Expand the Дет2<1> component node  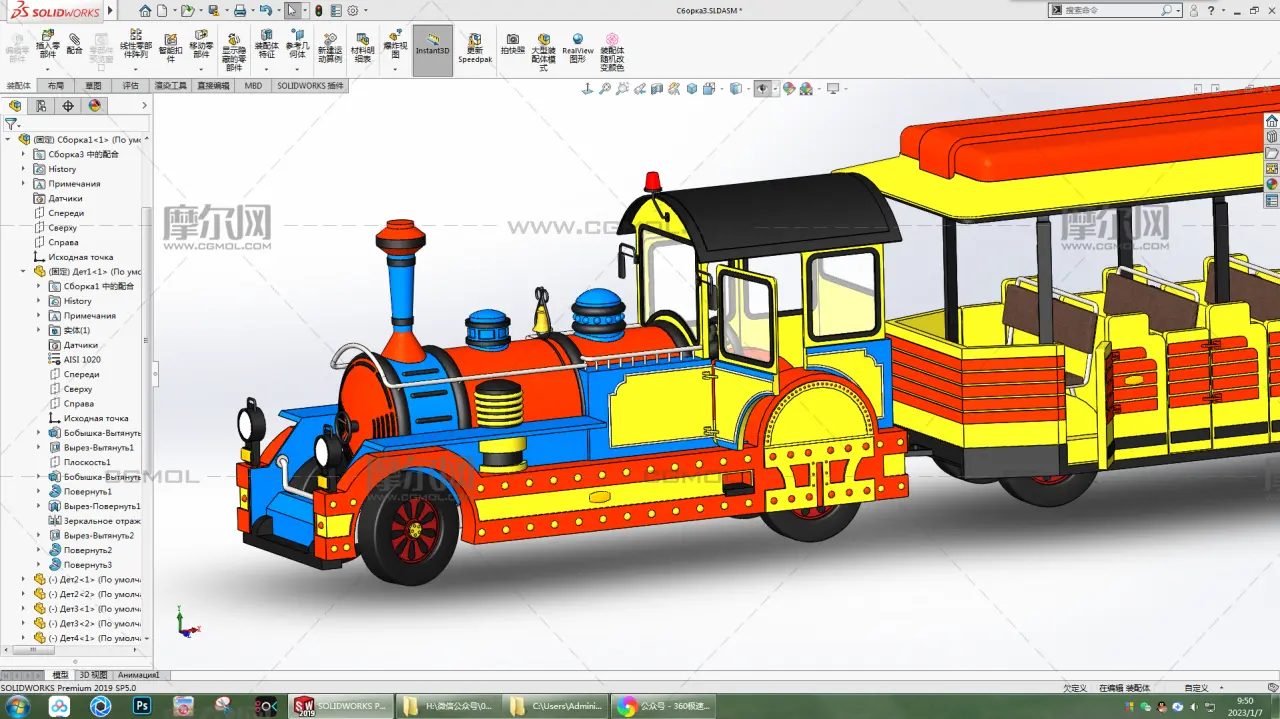click(23, 579)
